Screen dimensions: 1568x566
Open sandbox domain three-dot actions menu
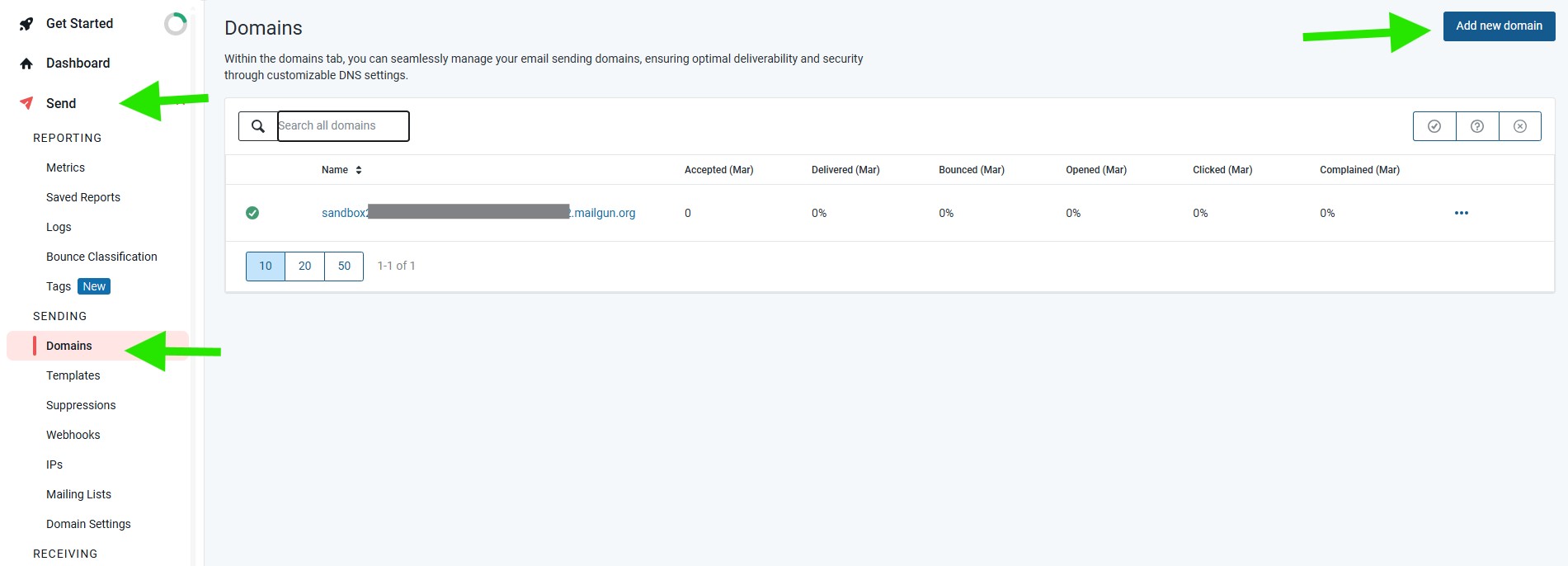(x=1462, y=213)
